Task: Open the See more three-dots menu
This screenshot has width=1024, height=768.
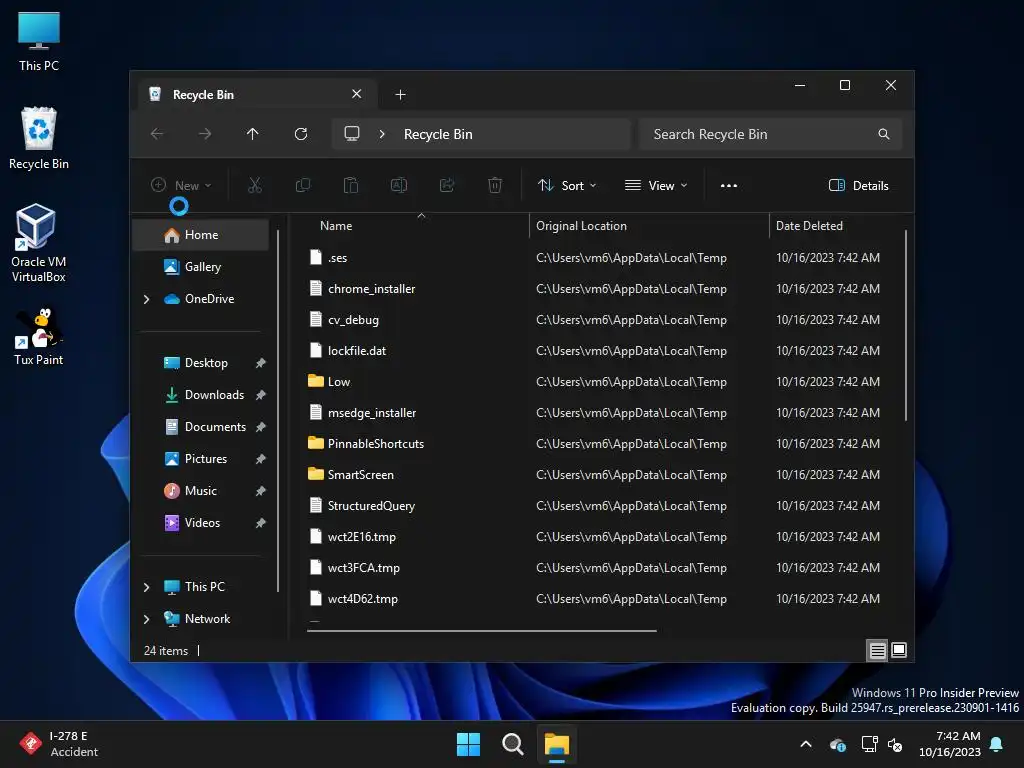Action: (x=729, y=185)
